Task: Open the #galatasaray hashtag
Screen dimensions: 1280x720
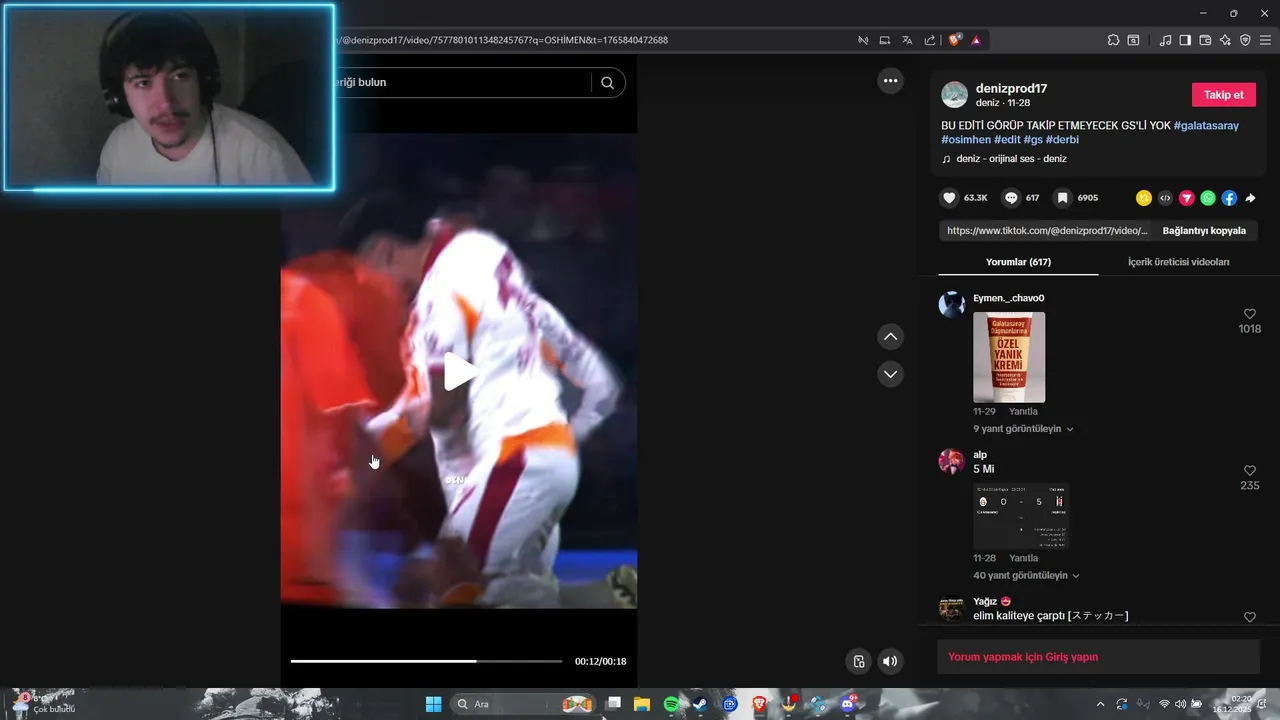Action: (1206, 126)
